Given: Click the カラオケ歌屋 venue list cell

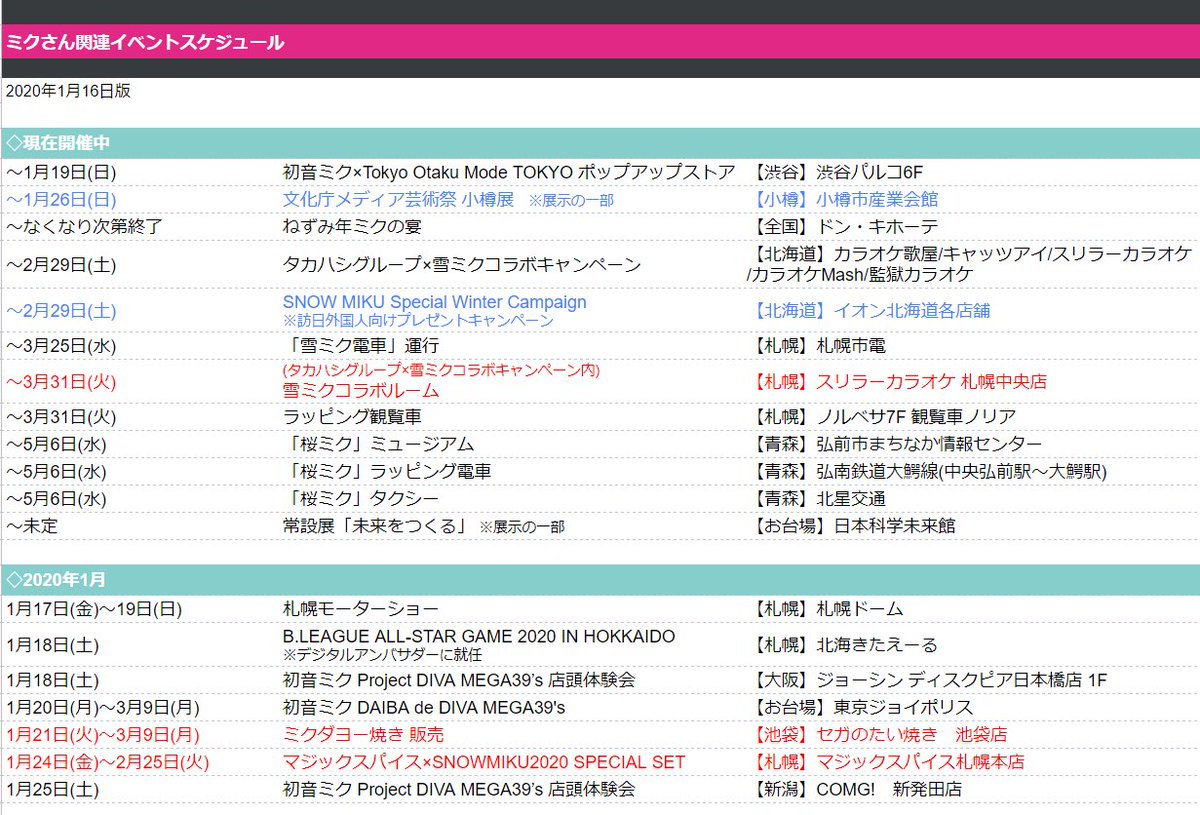Looking at the screenshot, I should tap(970, 264).
